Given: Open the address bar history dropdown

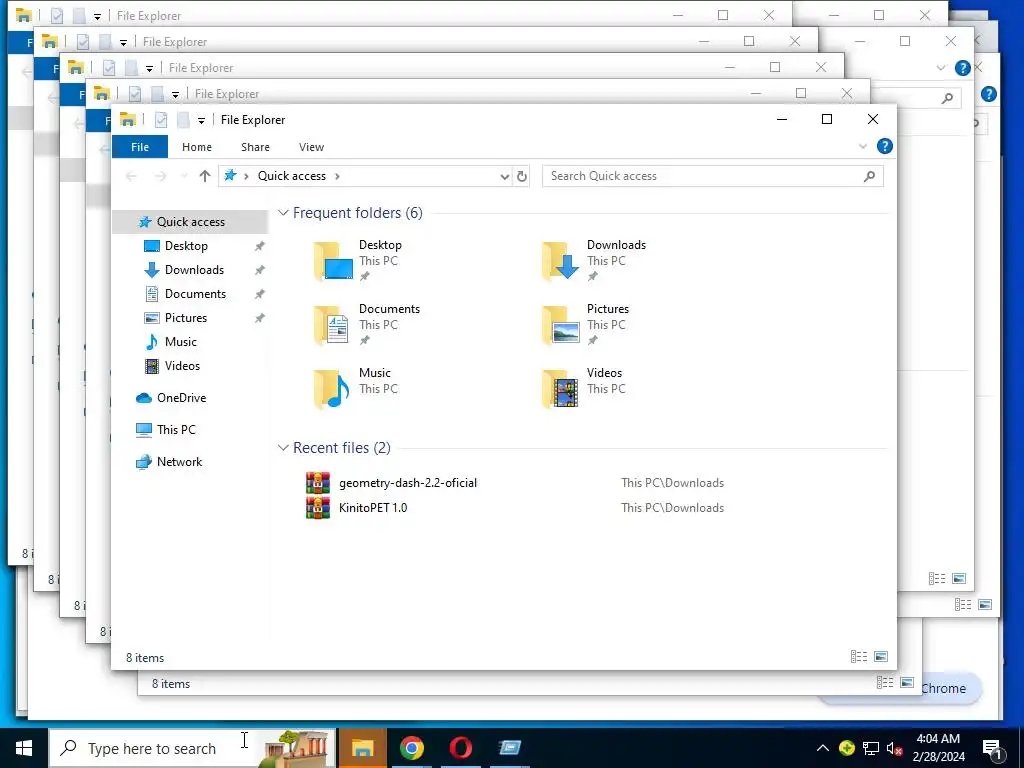Looking at the screenshot, I should coord(504,176).
